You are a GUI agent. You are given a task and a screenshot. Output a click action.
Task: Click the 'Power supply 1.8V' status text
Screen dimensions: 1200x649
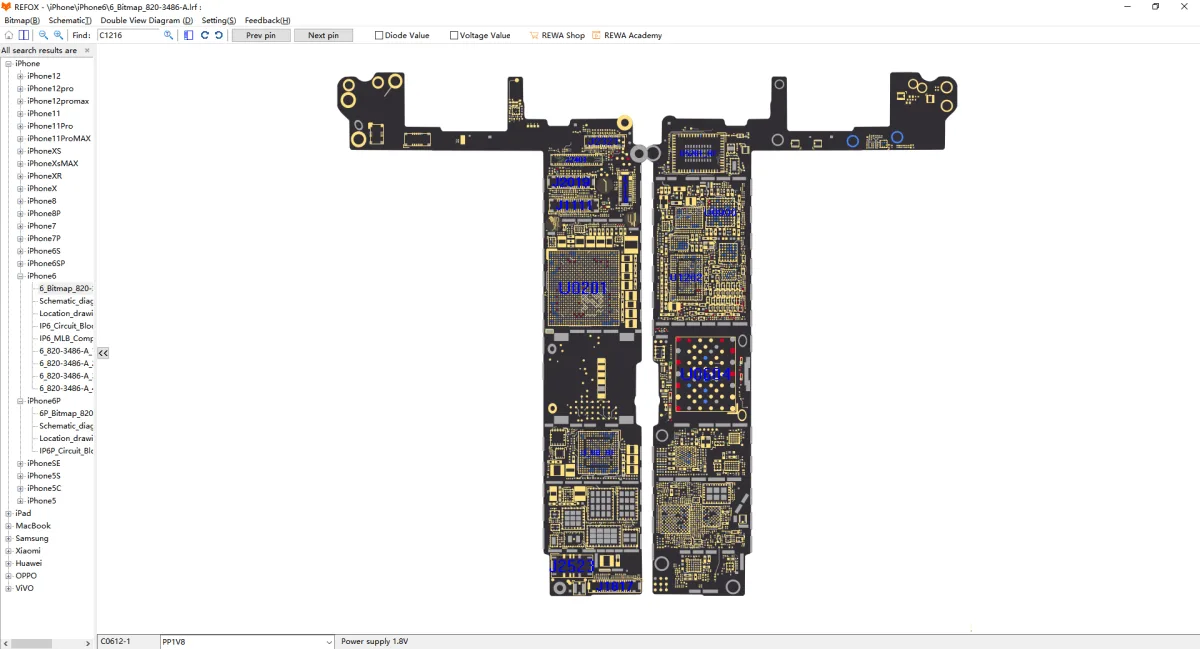[375, 641]
